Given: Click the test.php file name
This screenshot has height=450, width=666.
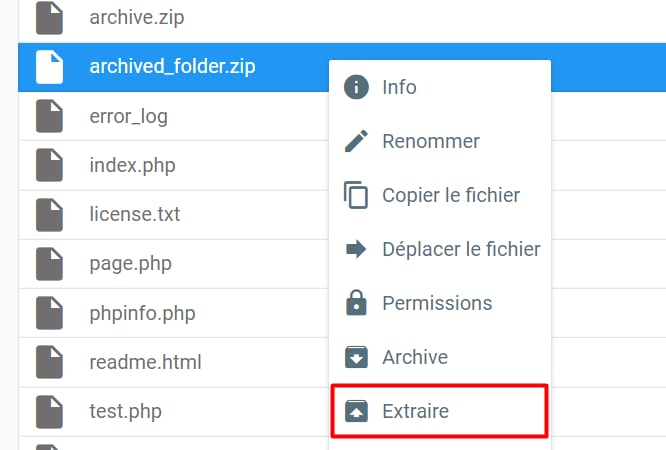Looking at the screenshot, I should coord(125,410).
